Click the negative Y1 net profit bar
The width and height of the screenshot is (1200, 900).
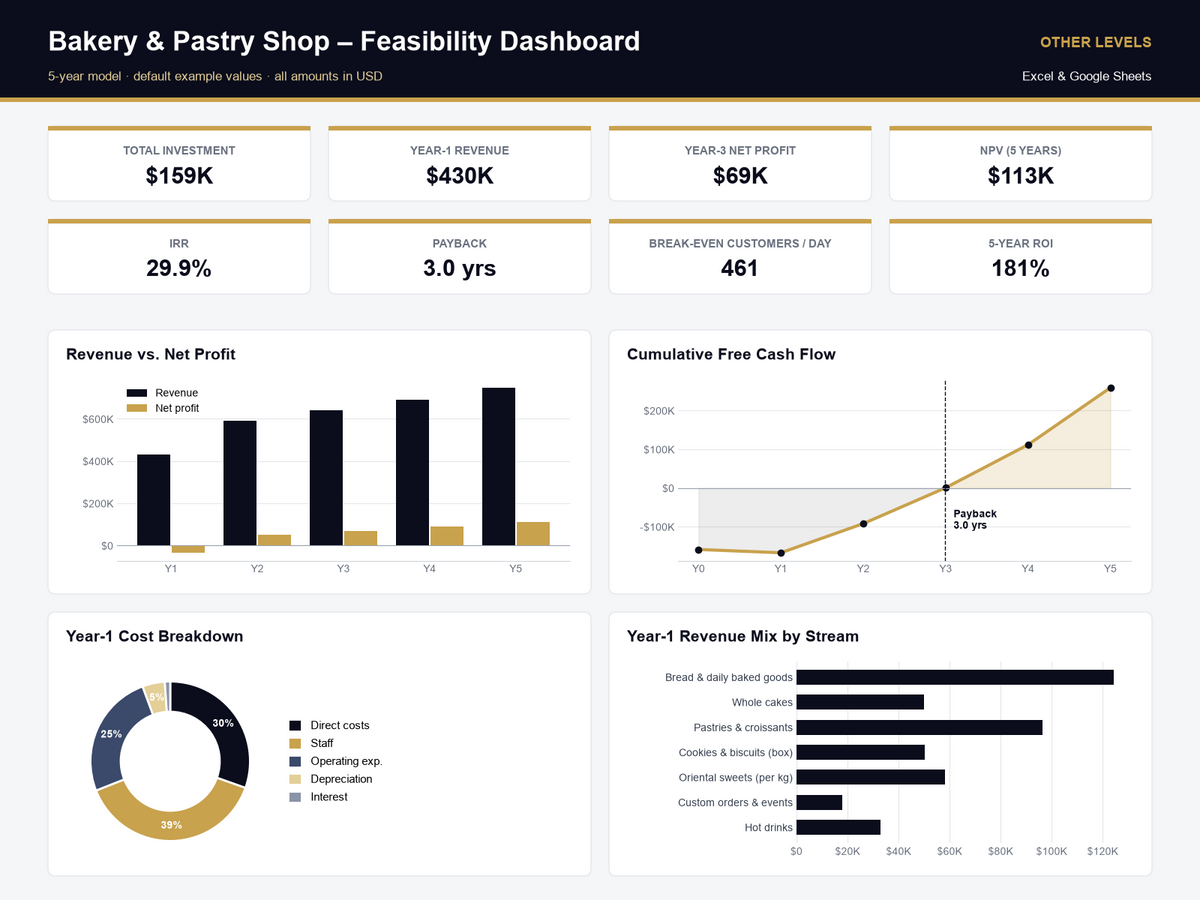coord(188,549)
